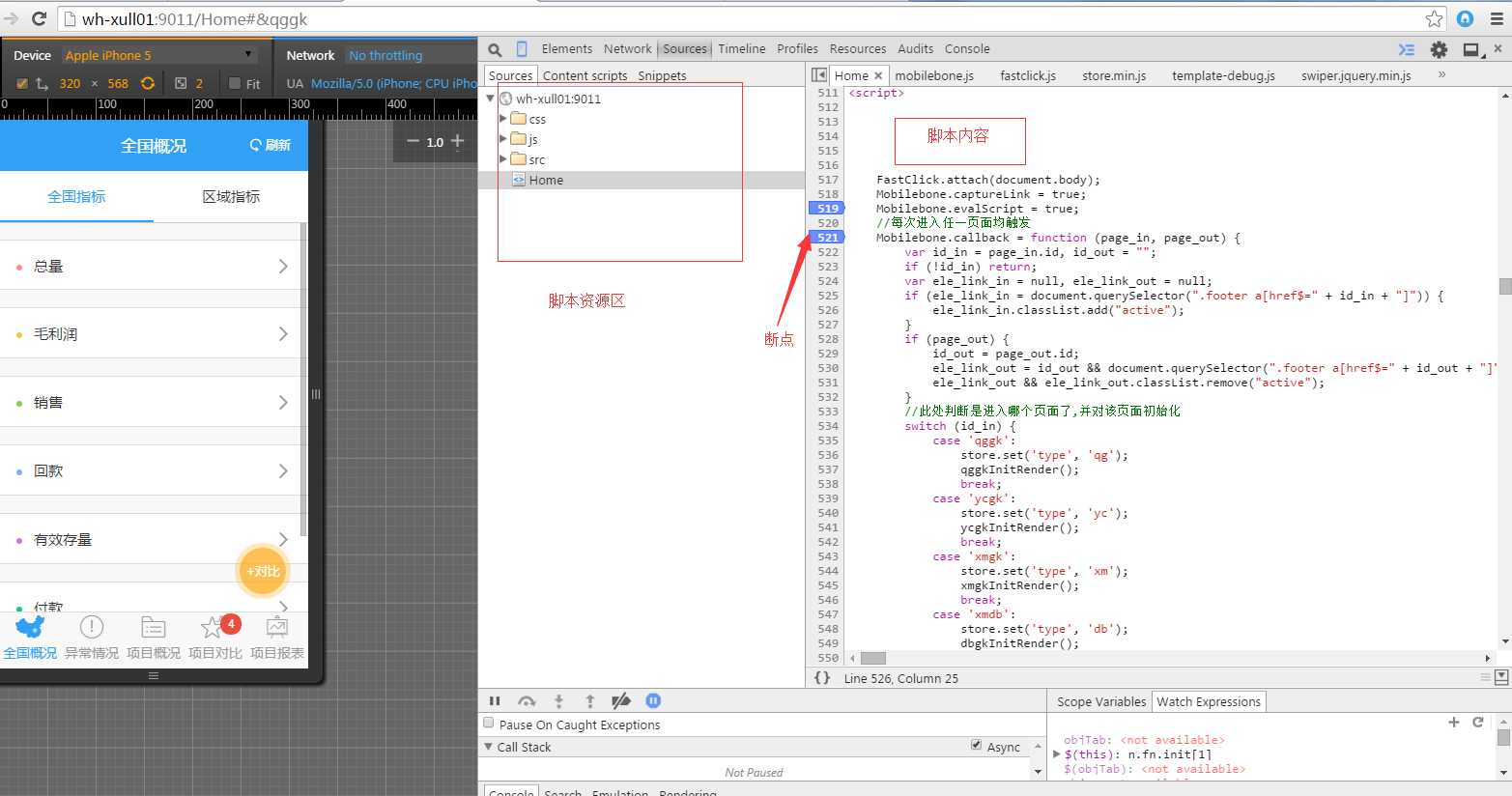The image size is (1512, 796).
Task: Reload the browser page
Action: pyautogui.click(x=40, y=18)
